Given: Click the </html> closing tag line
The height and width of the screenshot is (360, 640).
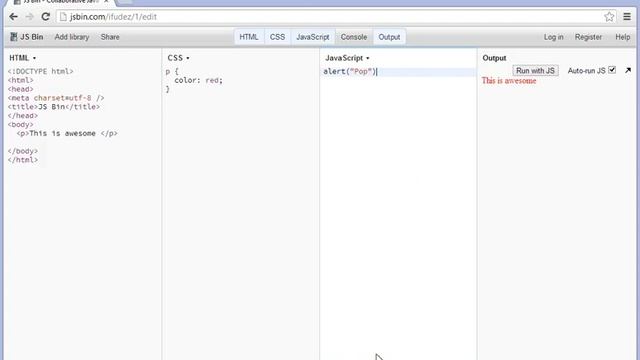Looking at the screenshot, I should tap(22, 160).
